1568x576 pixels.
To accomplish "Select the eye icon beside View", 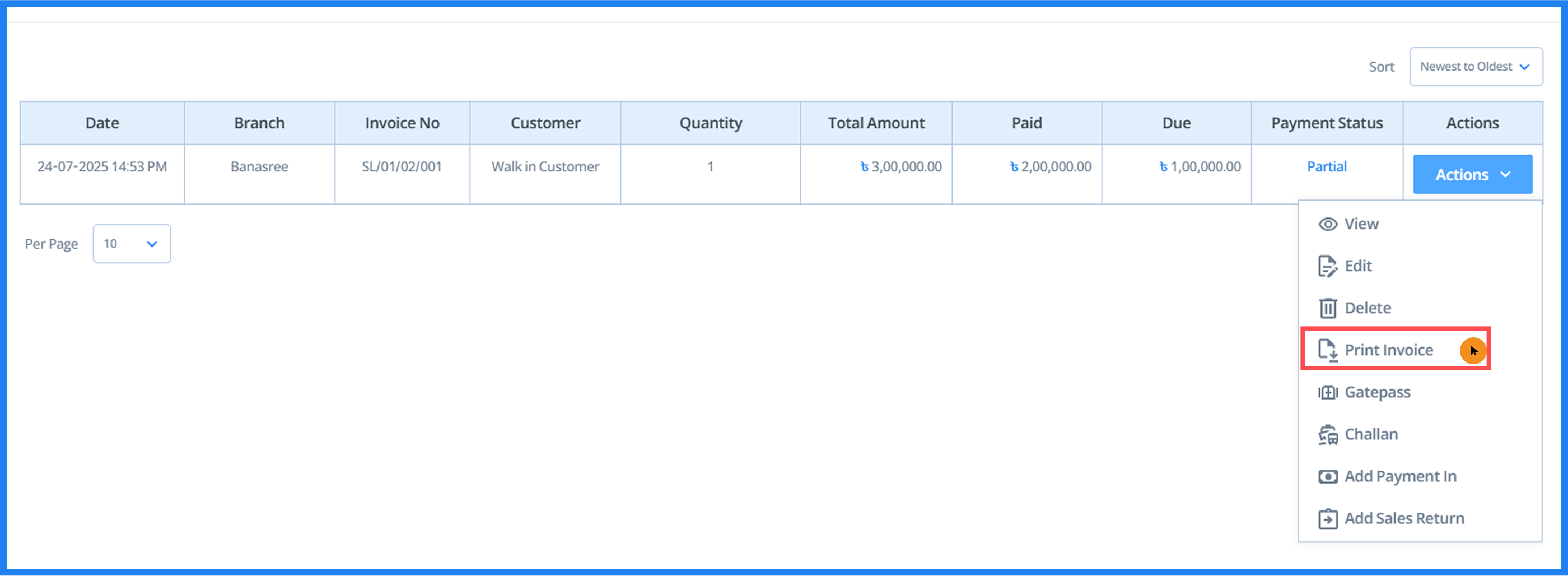I will [1327, 224].
